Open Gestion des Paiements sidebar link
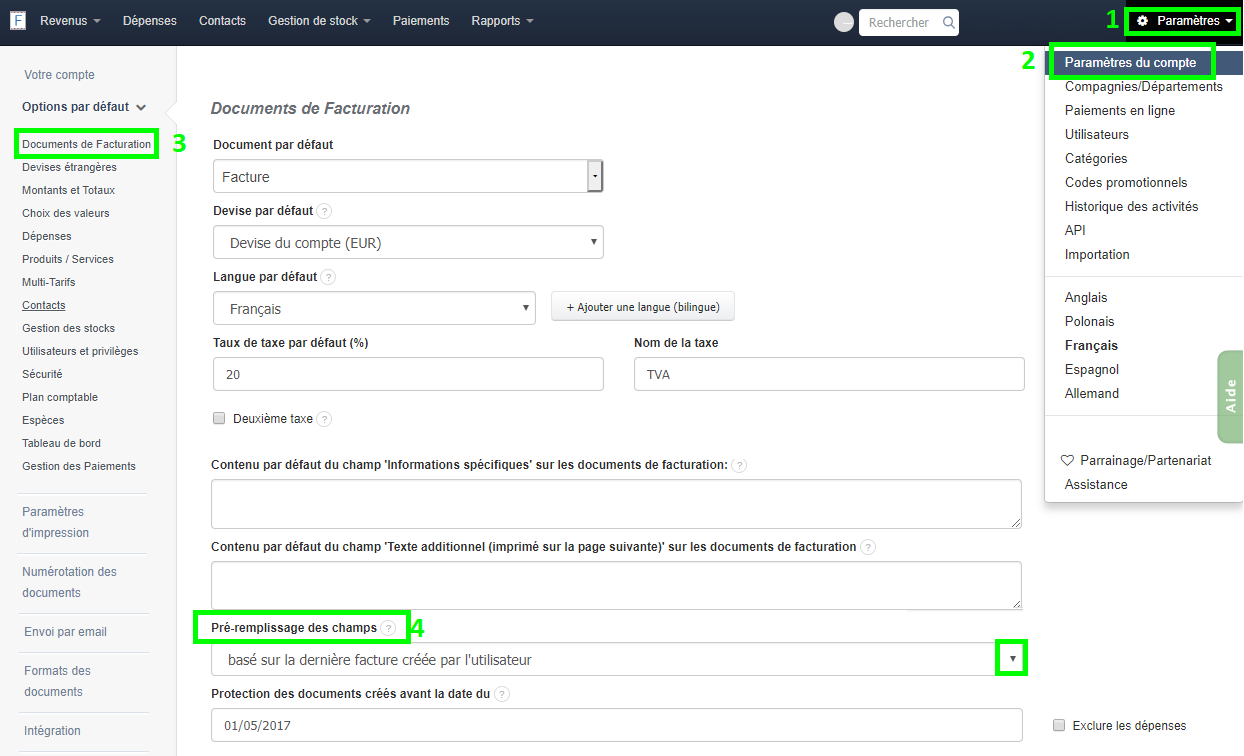Image resolution: width=1244 pixels, height=756 pixels. [79, 466]
